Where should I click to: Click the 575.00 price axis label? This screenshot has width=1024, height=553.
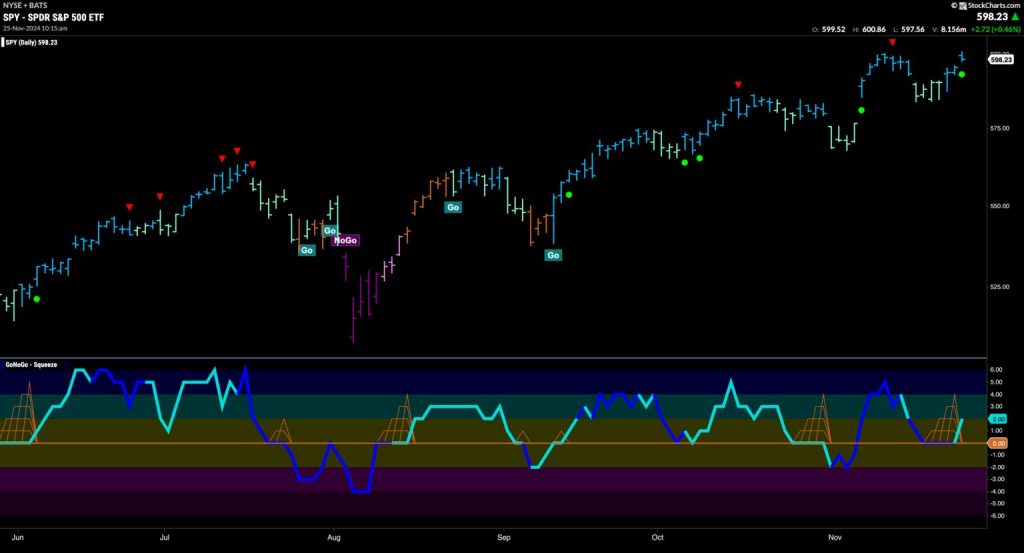point(999,128)
